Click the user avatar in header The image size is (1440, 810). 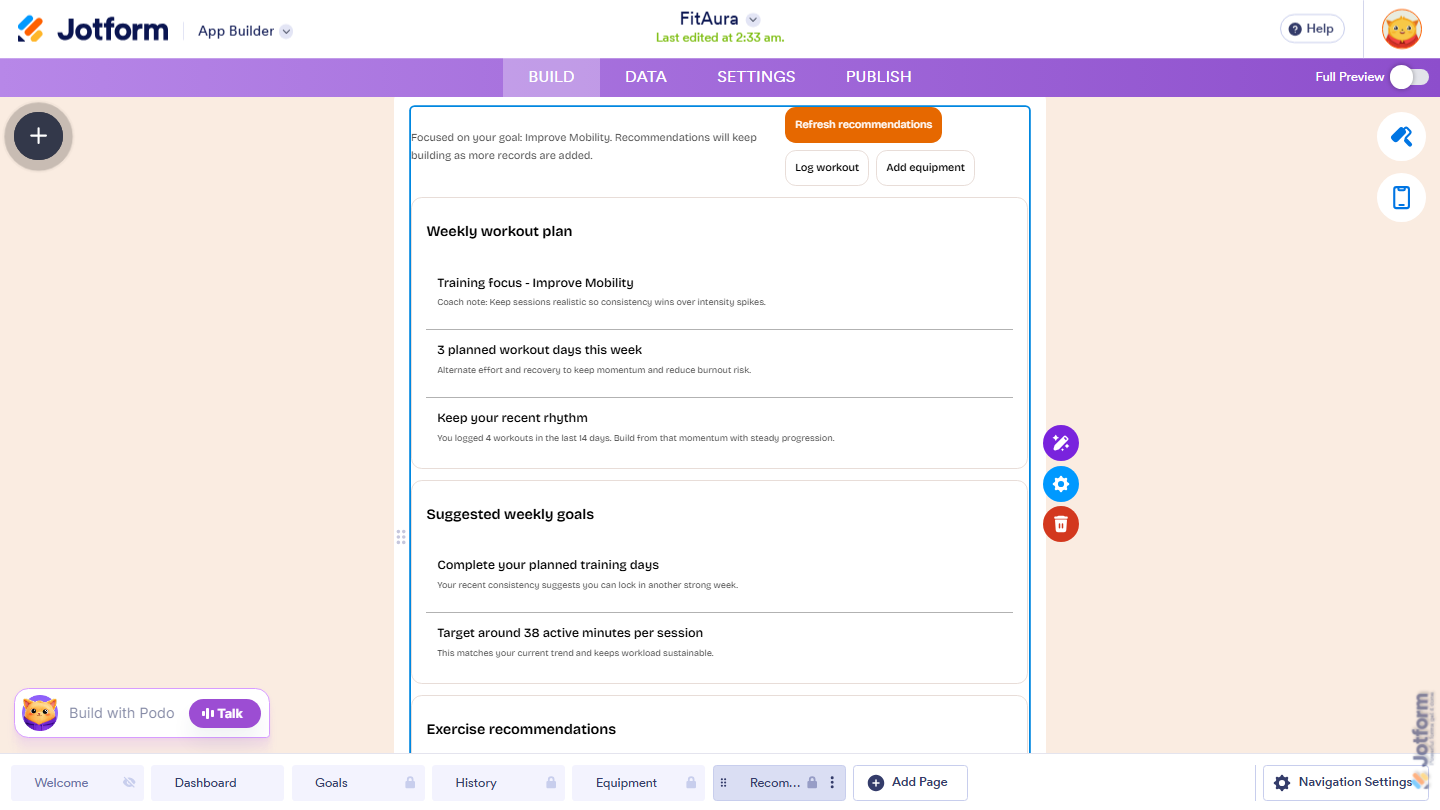pos(1402,29)
